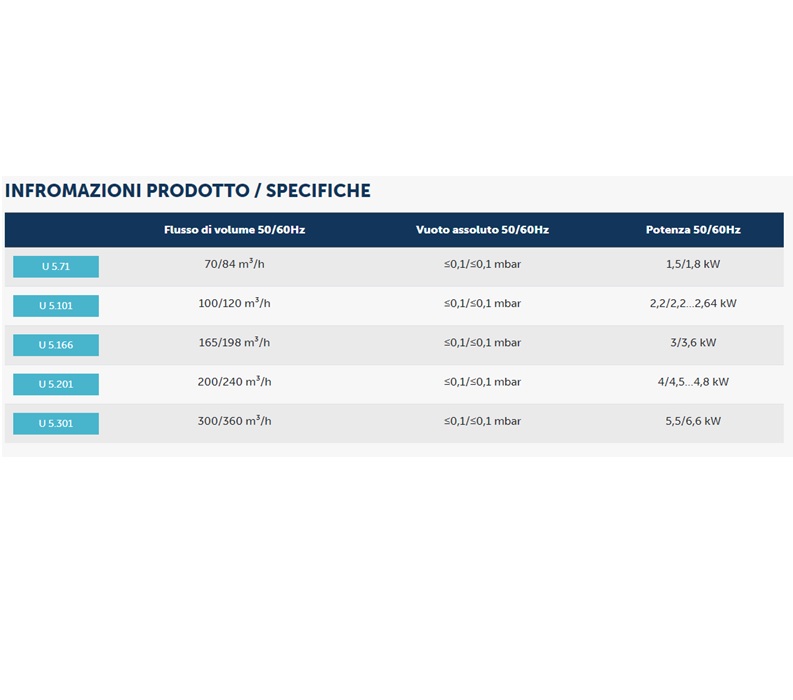
Task: Click the 'INFROMAZIONI PRODOTTO / SPECIFICHE' heading
Action: [x=188, y=191]
